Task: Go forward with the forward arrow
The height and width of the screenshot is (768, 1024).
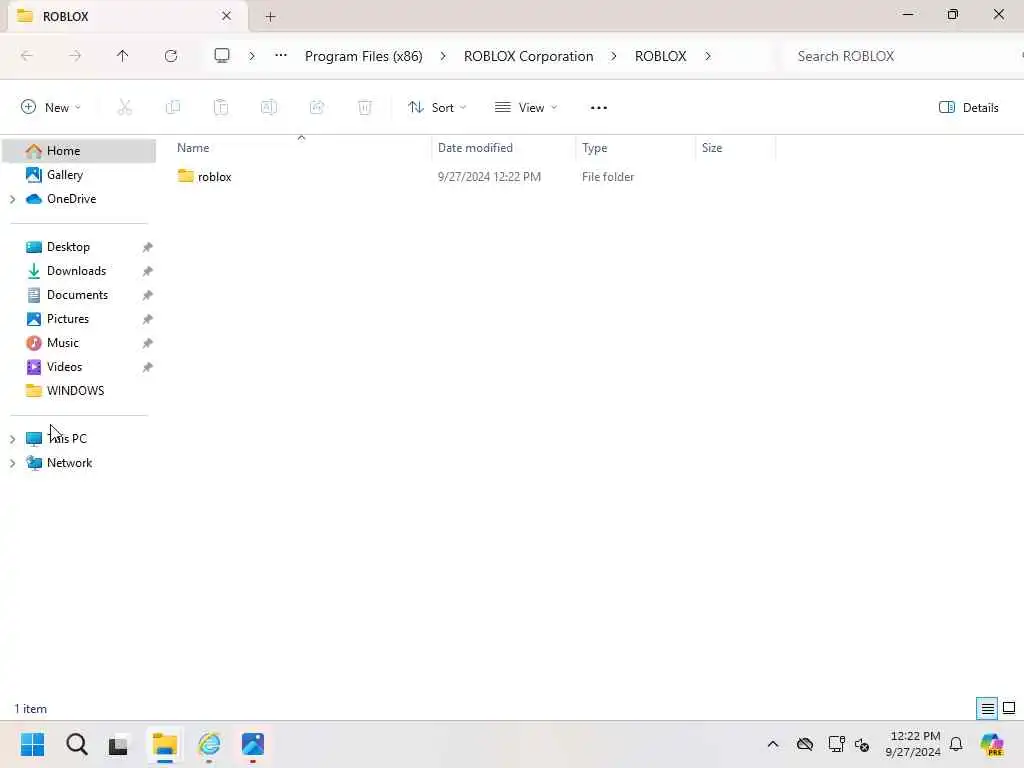Action: pyautogui.click(x=75, y=56)
